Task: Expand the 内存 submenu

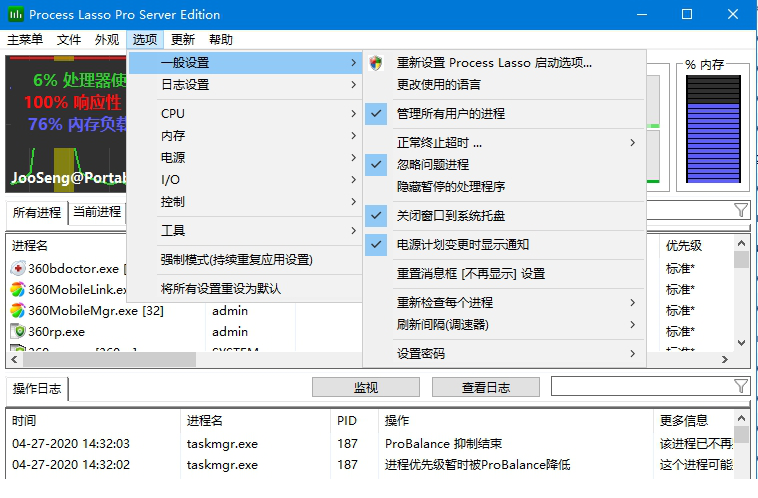Action: [246, 135]
